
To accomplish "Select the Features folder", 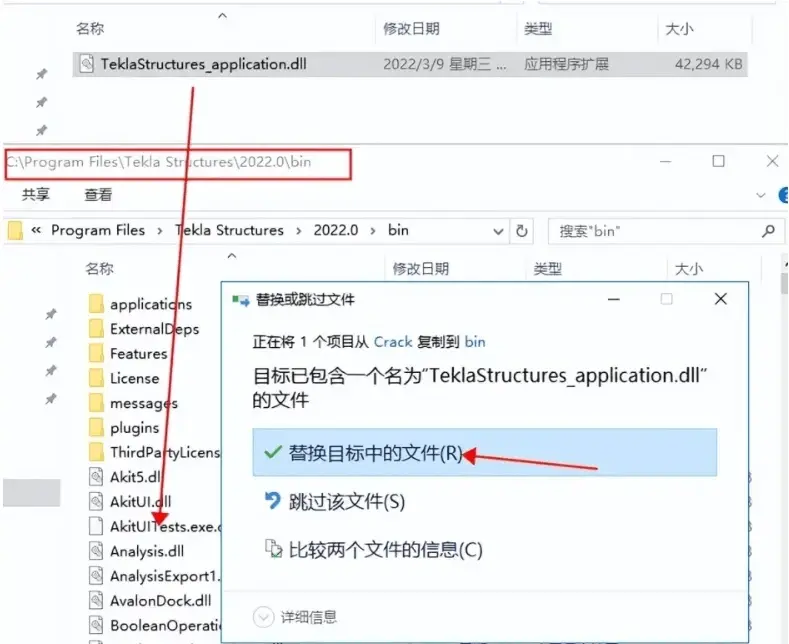I will click(128, 353).
